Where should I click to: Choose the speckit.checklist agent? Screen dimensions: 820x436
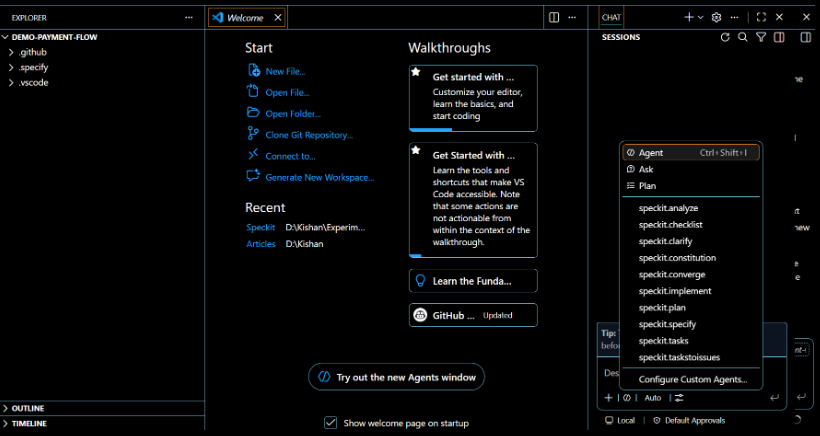point(691,225)
